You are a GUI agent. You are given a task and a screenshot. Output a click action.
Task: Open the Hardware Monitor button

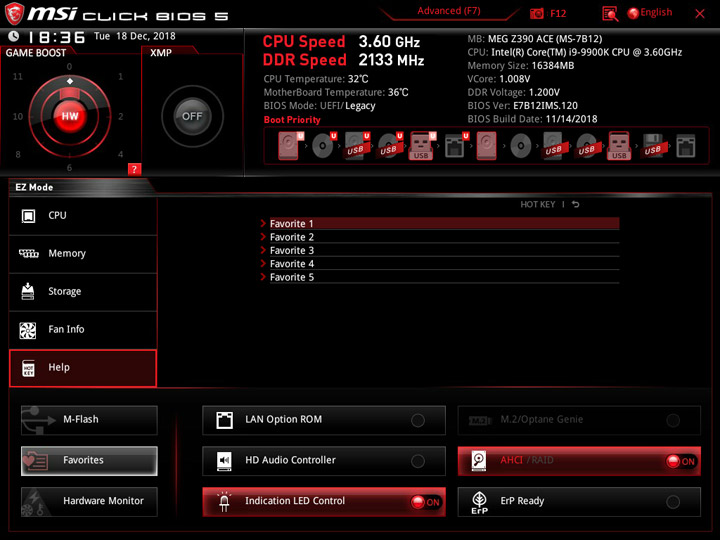click(89, 501)
